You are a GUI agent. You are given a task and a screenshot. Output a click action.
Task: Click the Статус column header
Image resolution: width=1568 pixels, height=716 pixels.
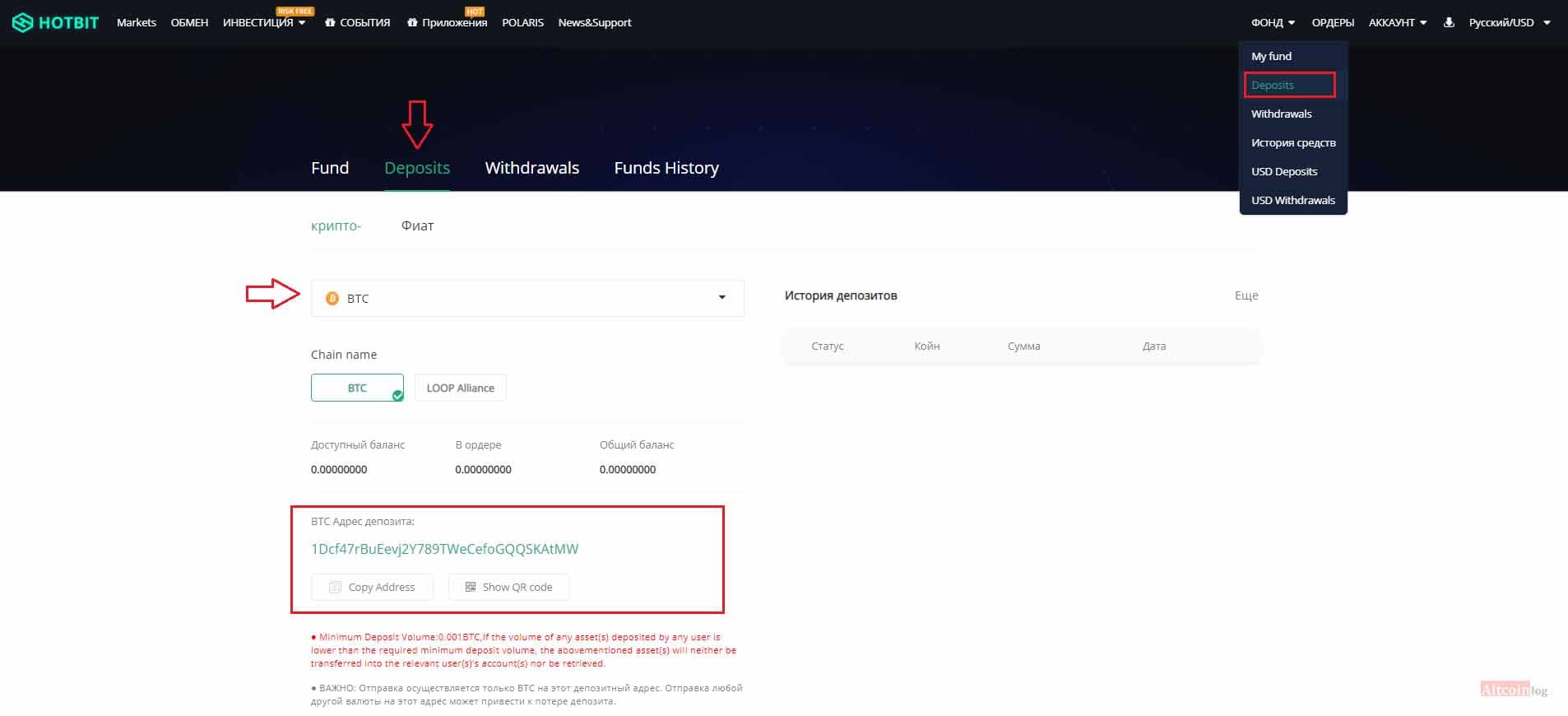point(828,346)
